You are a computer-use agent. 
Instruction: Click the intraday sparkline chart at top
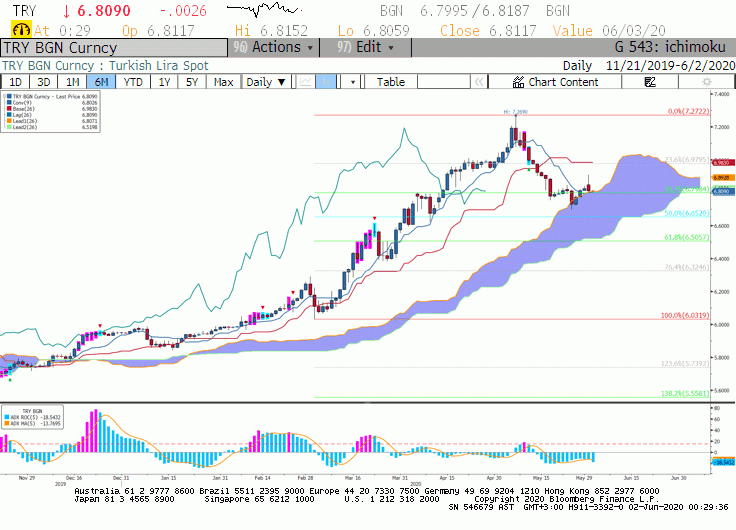pos(264,9)
